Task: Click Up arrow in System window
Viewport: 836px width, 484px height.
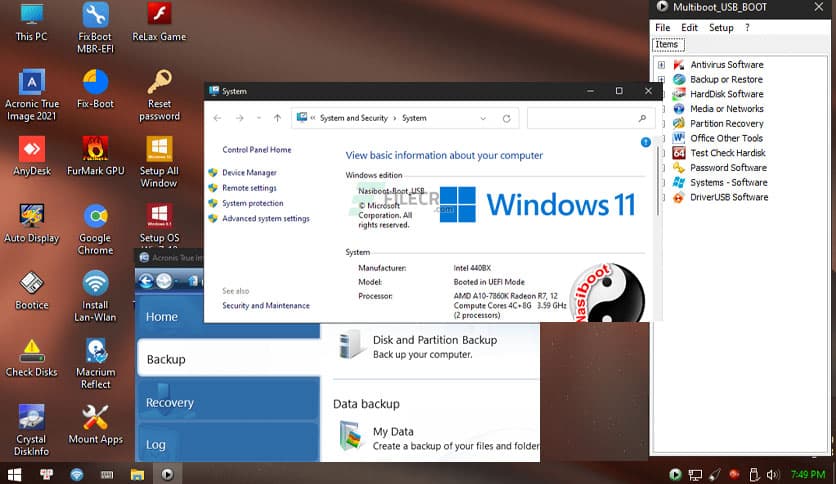Action: click(x=277, y=118)
